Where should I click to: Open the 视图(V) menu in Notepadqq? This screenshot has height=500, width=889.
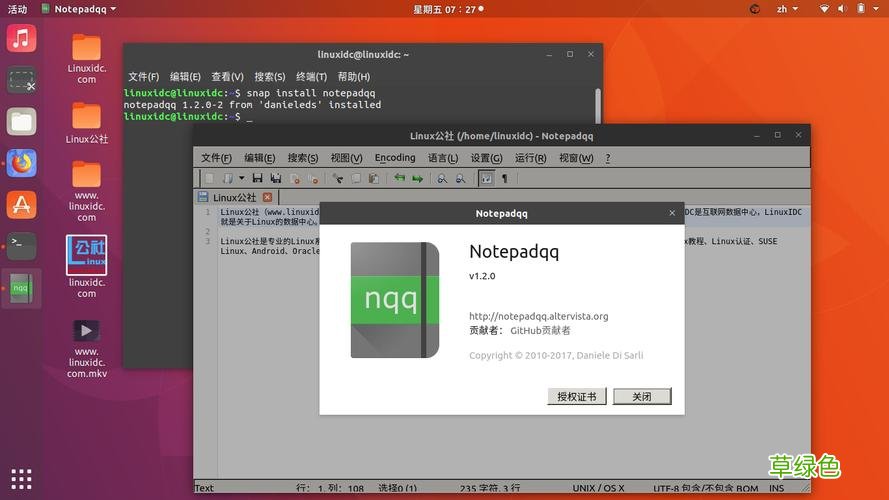346,158
